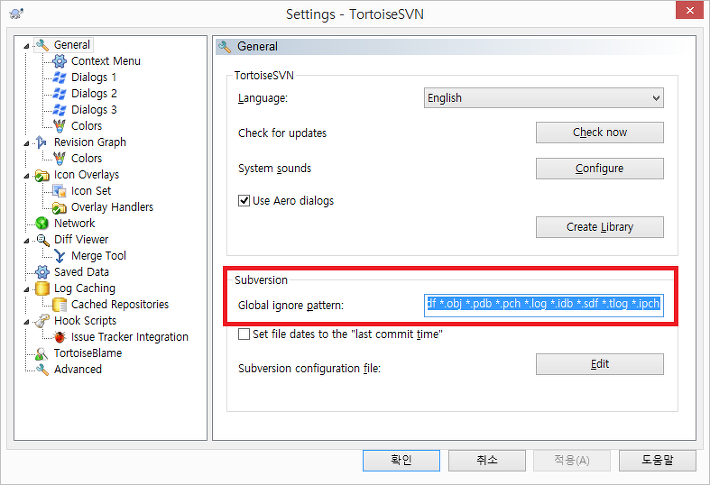Click the Icon Overlays folder icon
710x485 pixels.
[42, 175]
